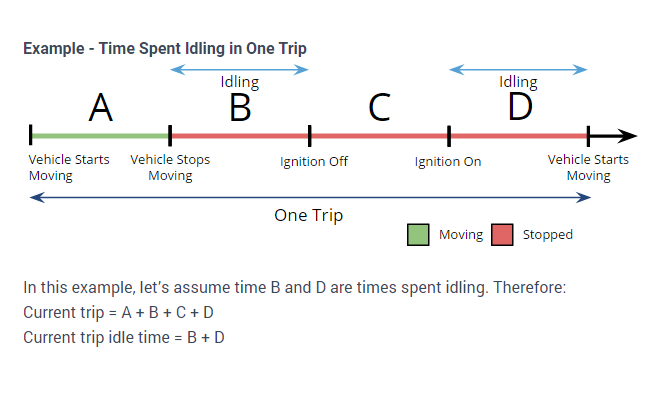662x401 pixels.
Task: Select the large letter D segment label
Action: point(519,107)
